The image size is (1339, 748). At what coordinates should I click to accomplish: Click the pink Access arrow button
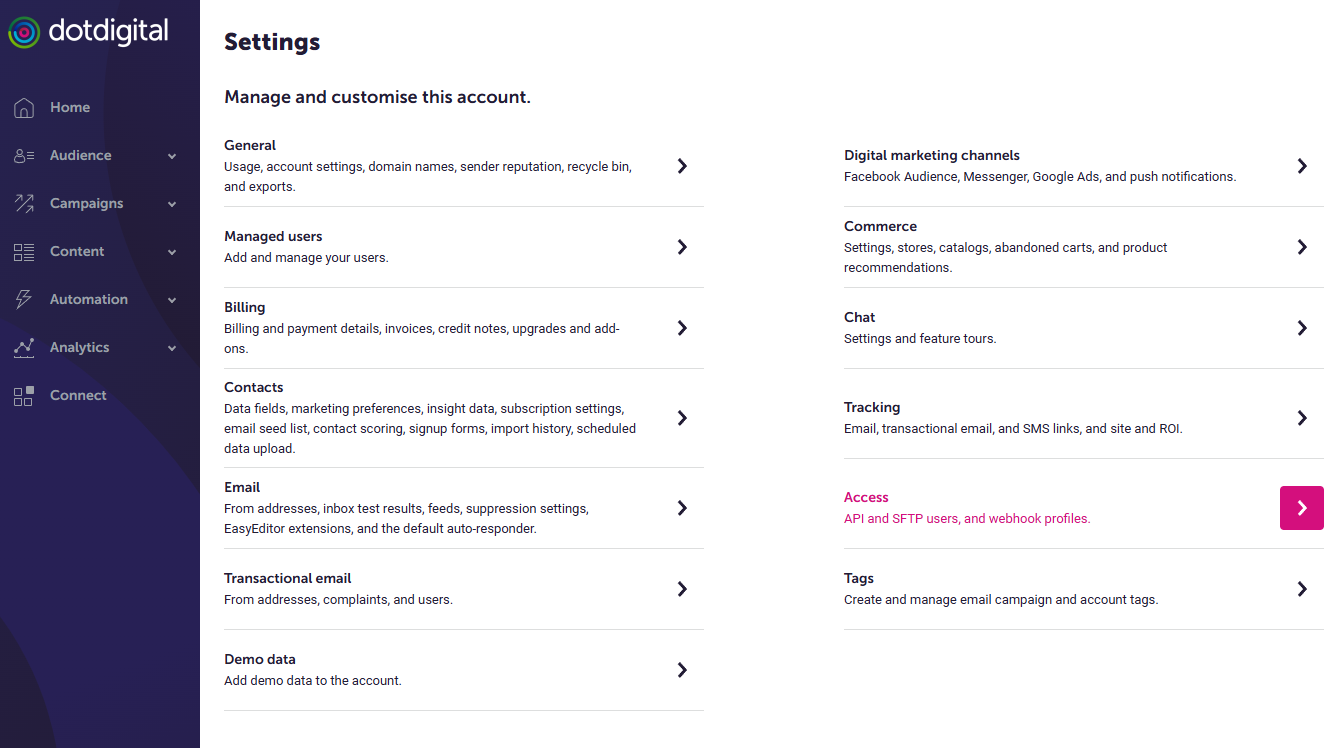(1302, 508)
